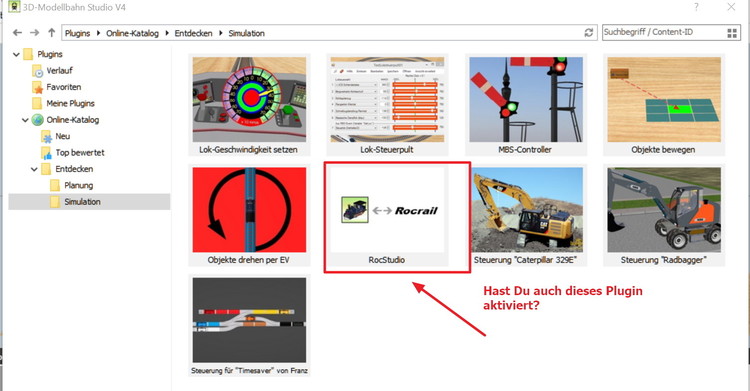Click the back navigation arrow

(18, 33)
